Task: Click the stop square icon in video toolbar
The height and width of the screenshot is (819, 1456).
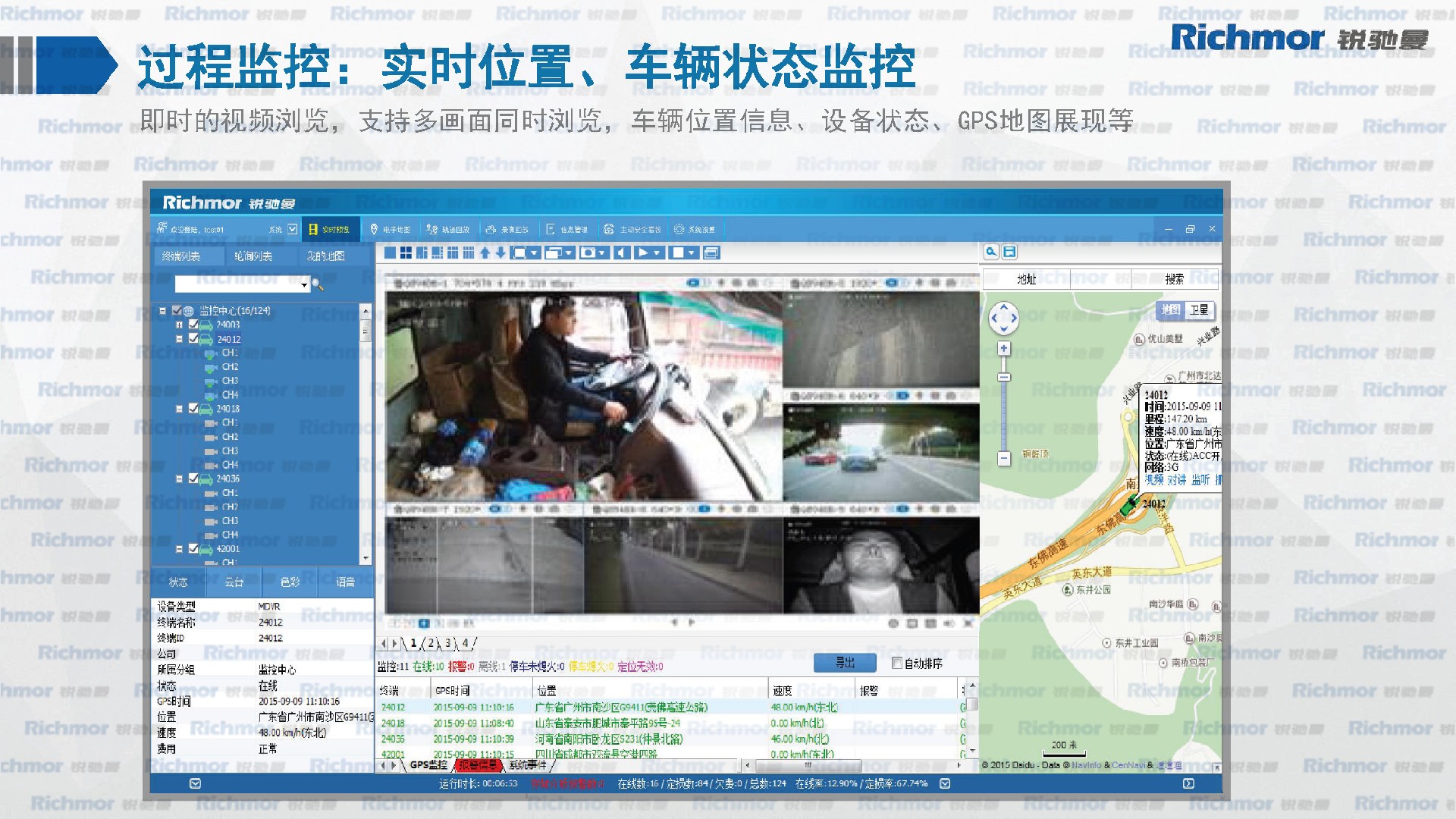Action: pyautogui.click(x=677, y=253)
